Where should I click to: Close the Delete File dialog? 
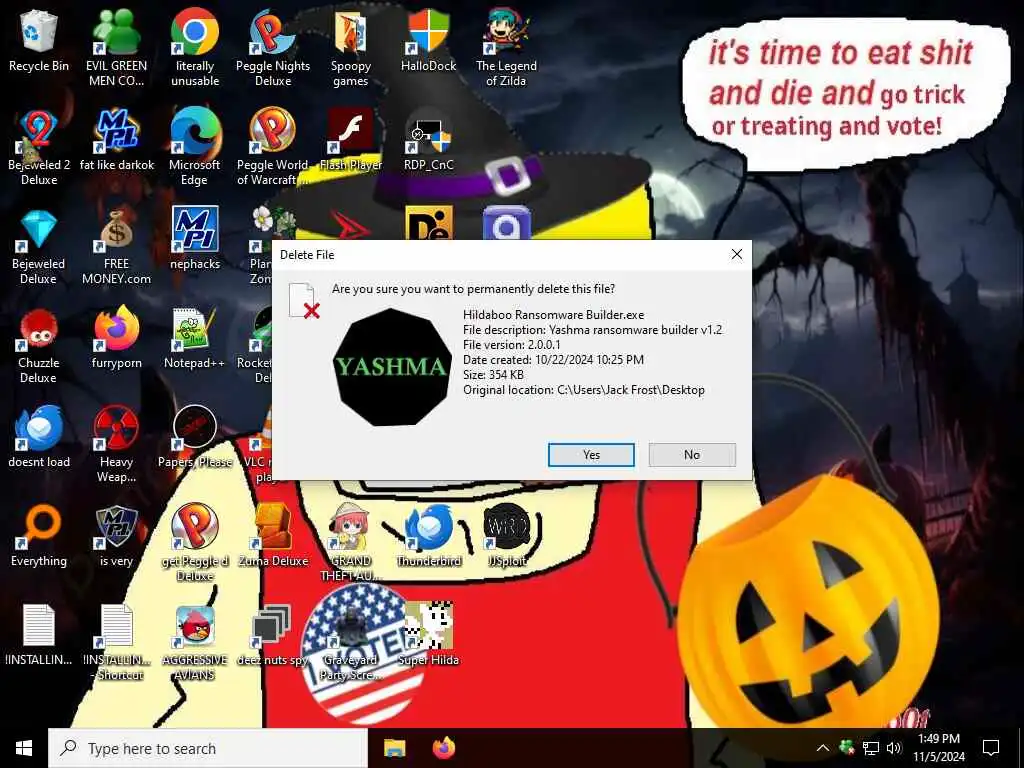coord(737,255)
